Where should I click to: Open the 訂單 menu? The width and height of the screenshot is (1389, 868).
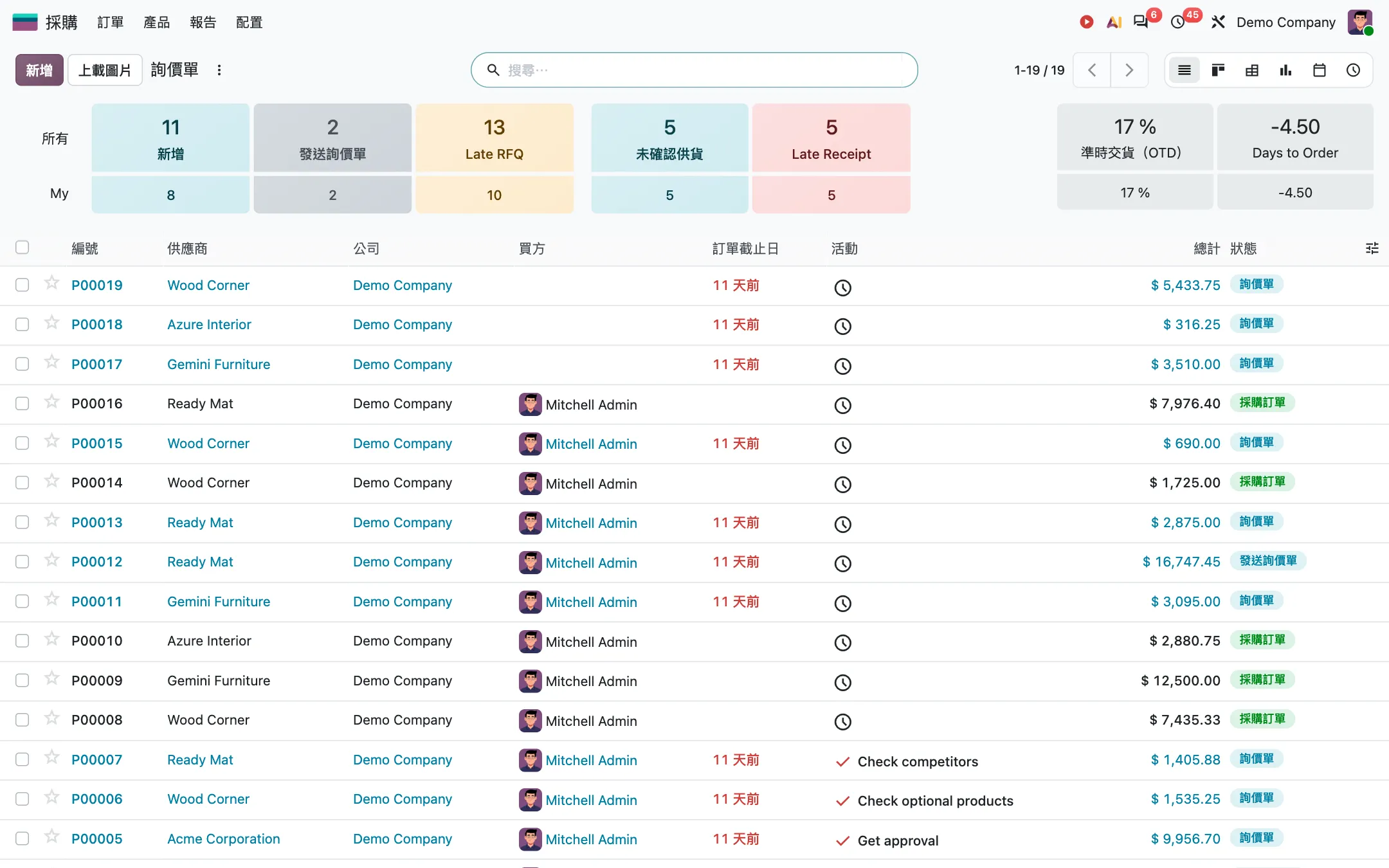coord(111,22)
